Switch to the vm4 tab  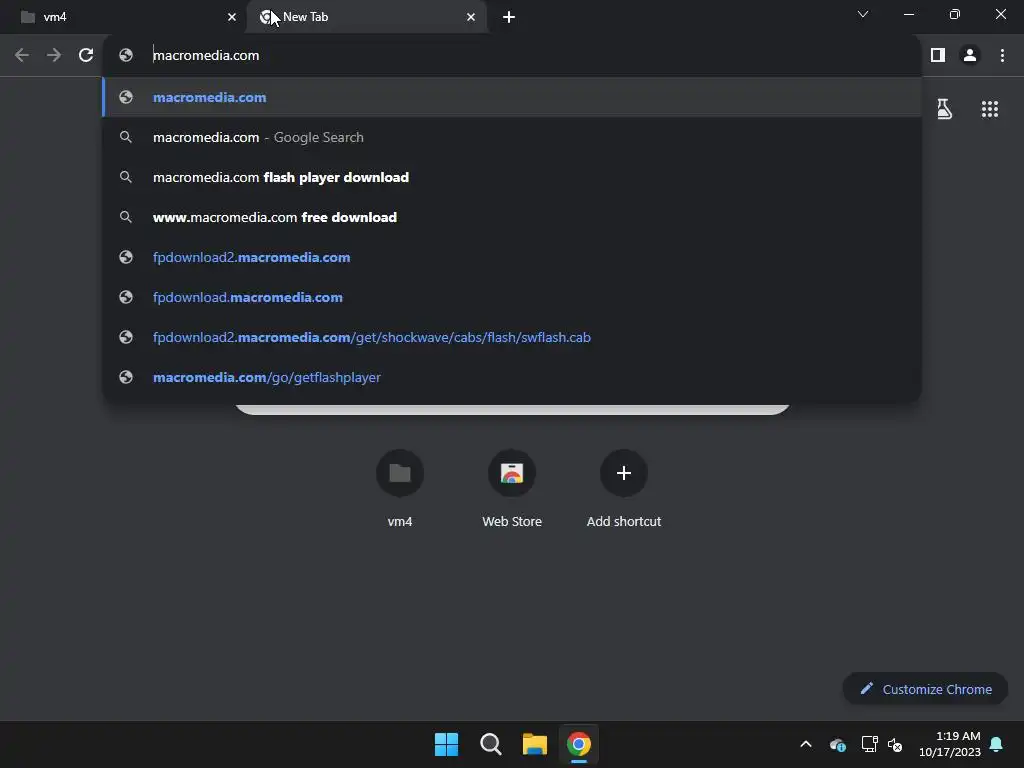point(124,17)
